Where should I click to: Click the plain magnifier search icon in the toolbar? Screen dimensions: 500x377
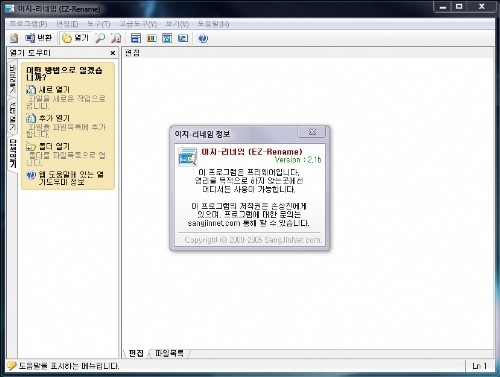pos(100,38)
